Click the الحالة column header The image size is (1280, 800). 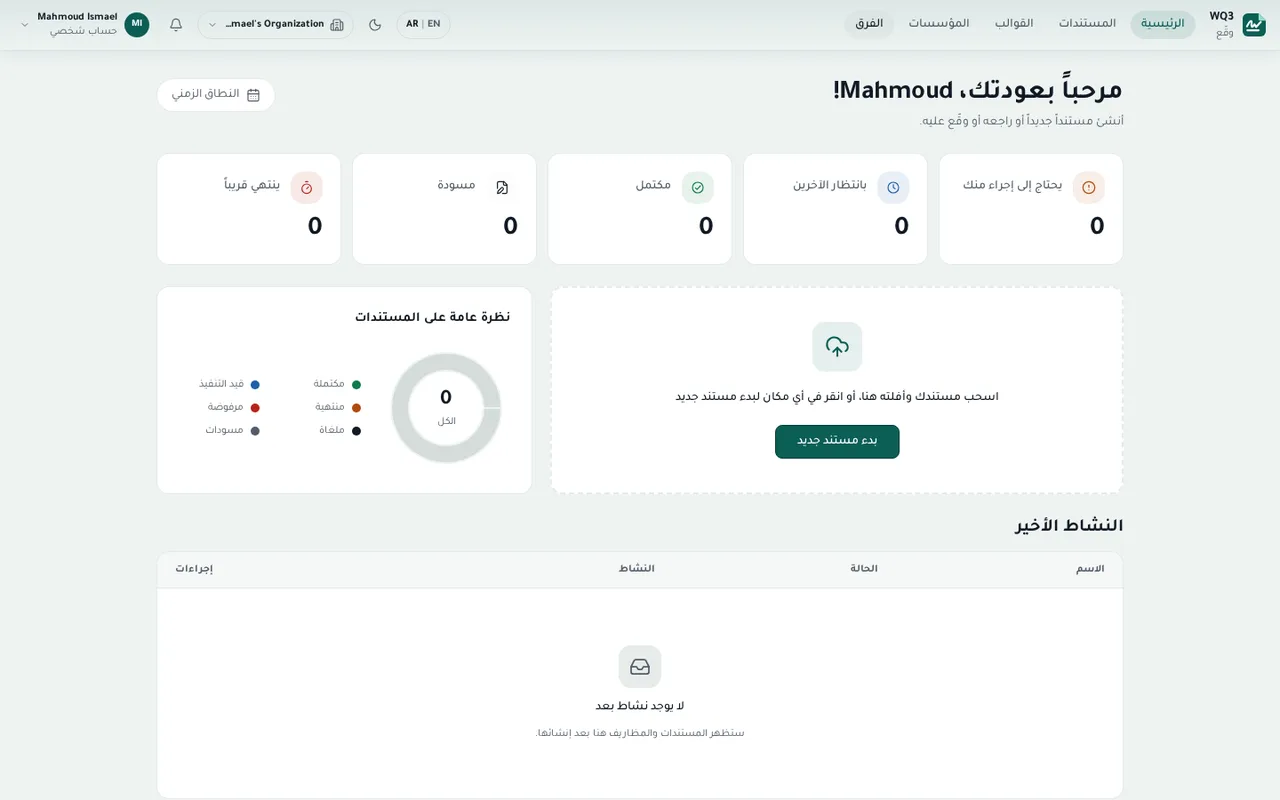click(864, 569)
